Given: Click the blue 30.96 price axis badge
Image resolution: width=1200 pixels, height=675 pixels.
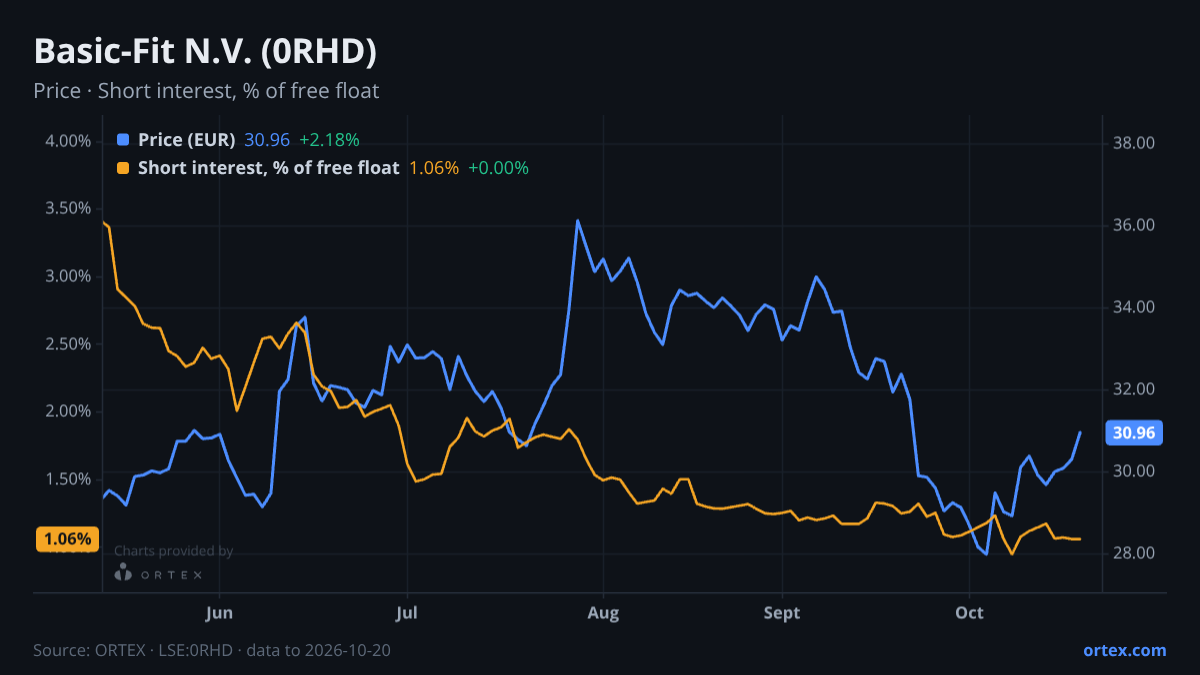Looking at the screenshot, I should tap(1134, 433).
